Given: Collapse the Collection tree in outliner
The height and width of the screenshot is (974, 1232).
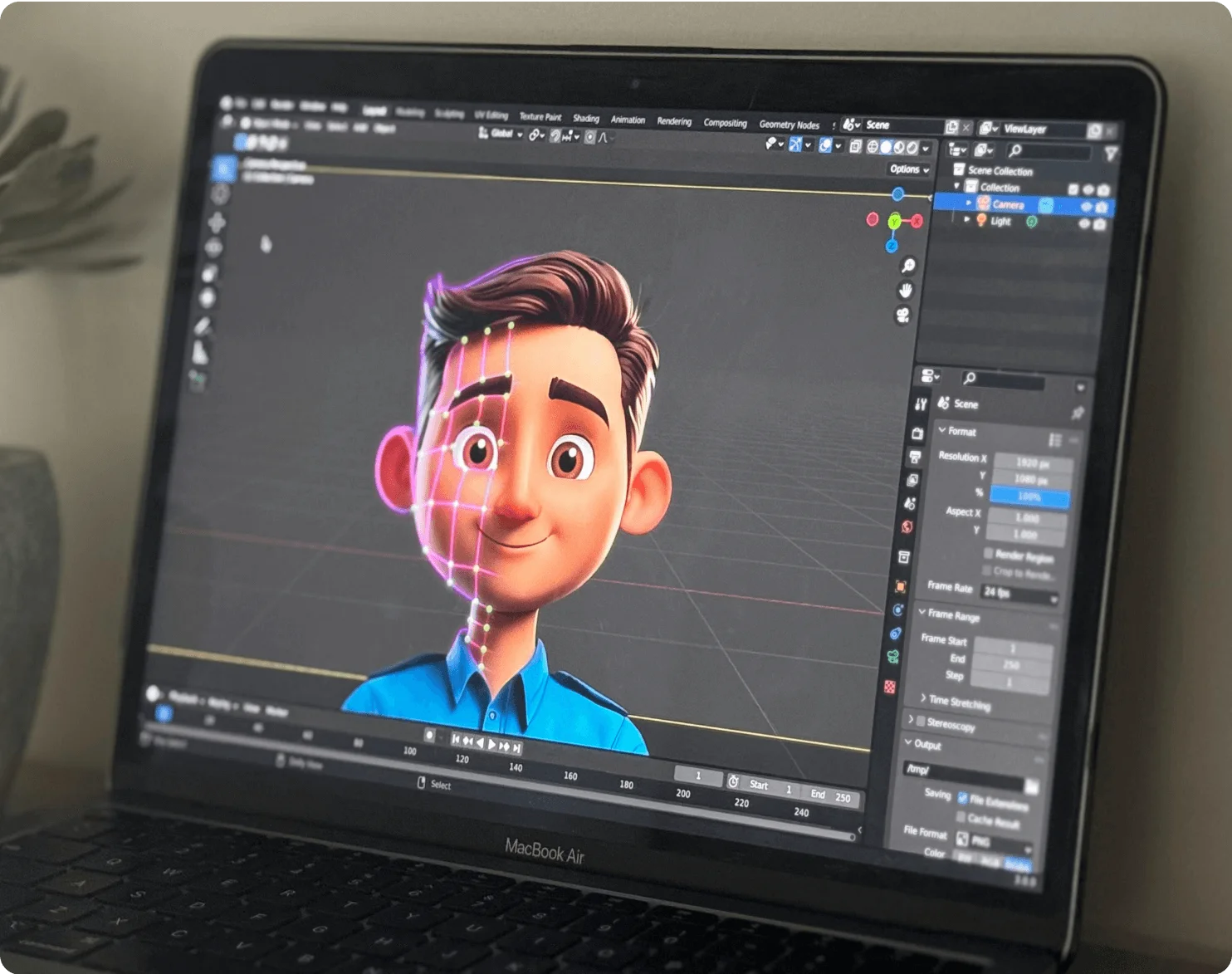Looking at the screenshot, I should (956, 187).
